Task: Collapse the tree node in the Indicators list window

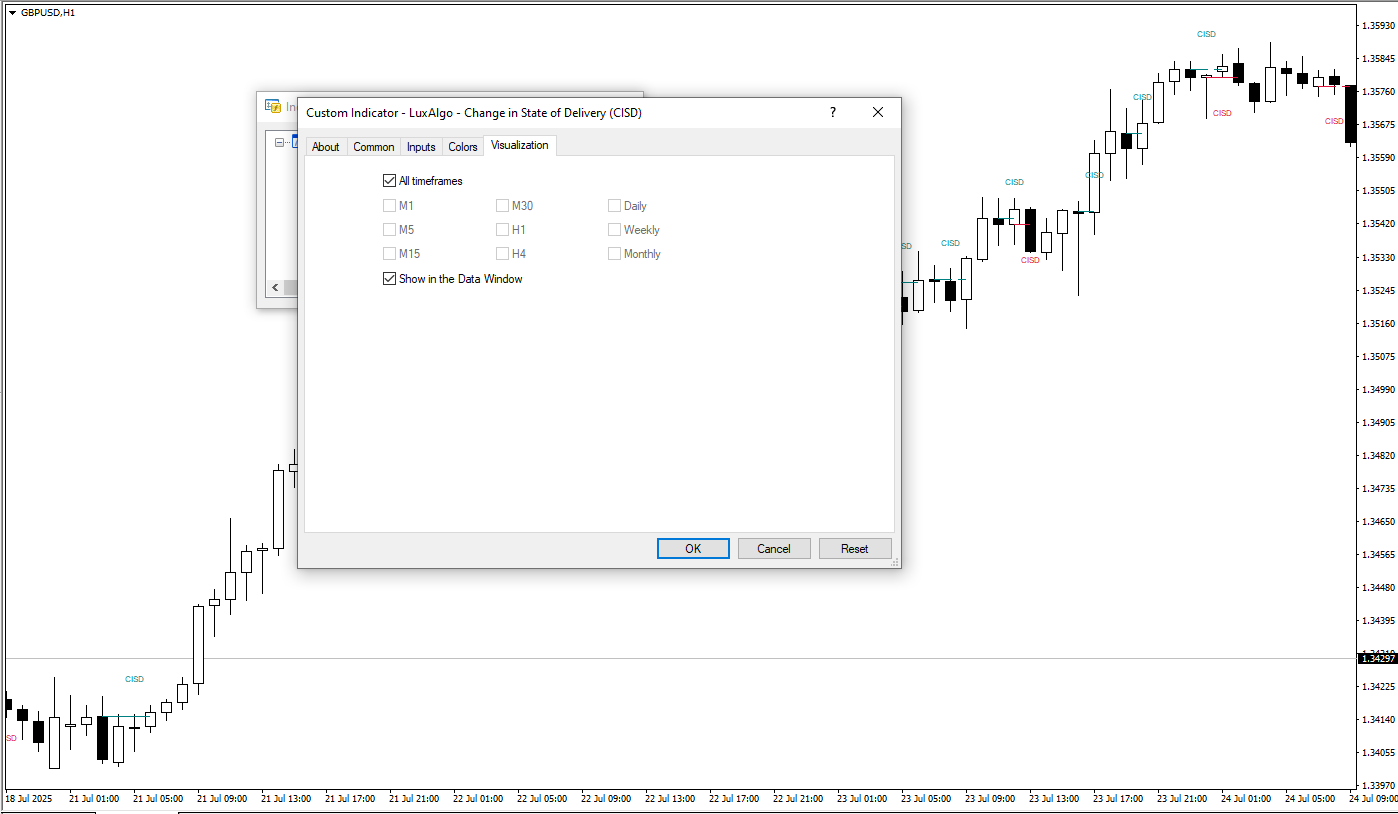Action: point(279,142)
